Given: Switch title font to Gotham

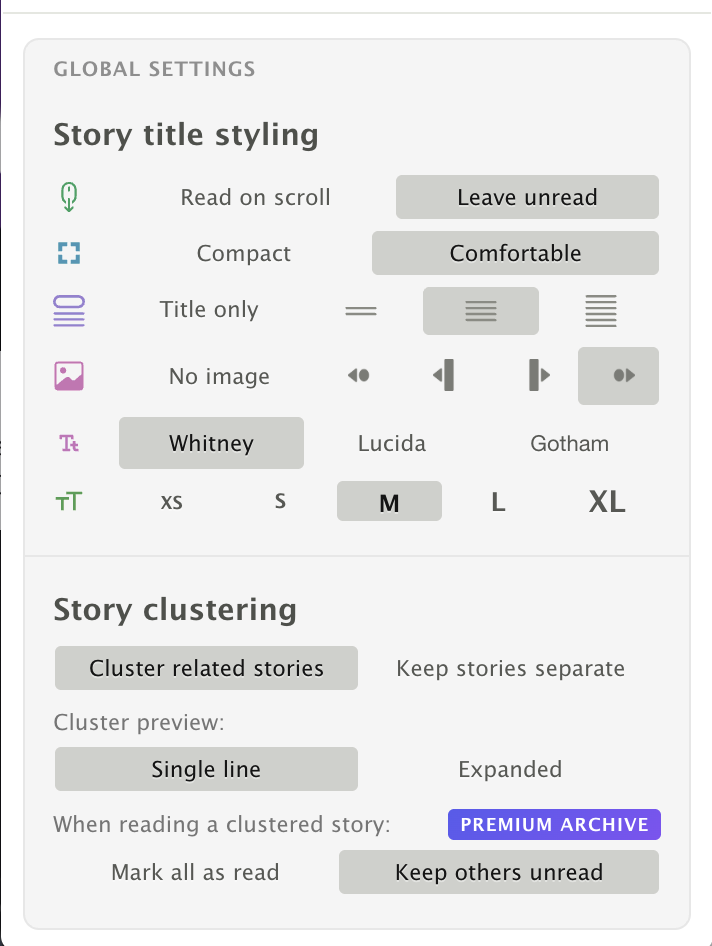Looking at the screenshot, I should (569, 443).
